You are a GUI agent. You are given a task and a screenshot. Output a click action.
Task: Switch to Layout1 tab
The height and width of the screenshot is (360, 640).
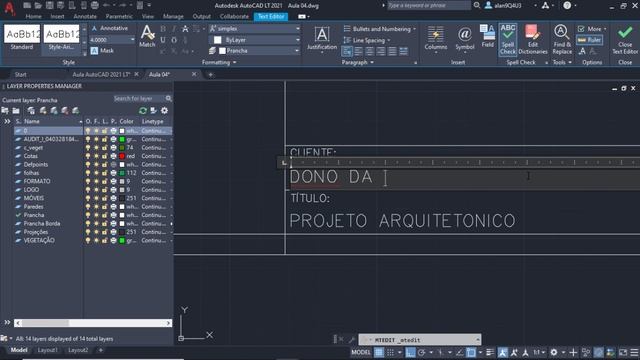(x=47, y=350)
